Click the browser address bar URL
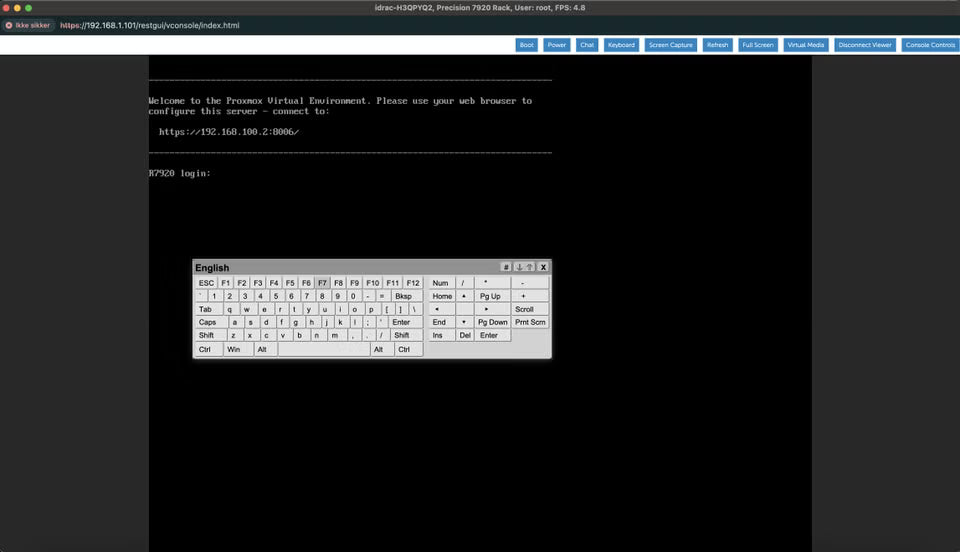 (150, 25)
